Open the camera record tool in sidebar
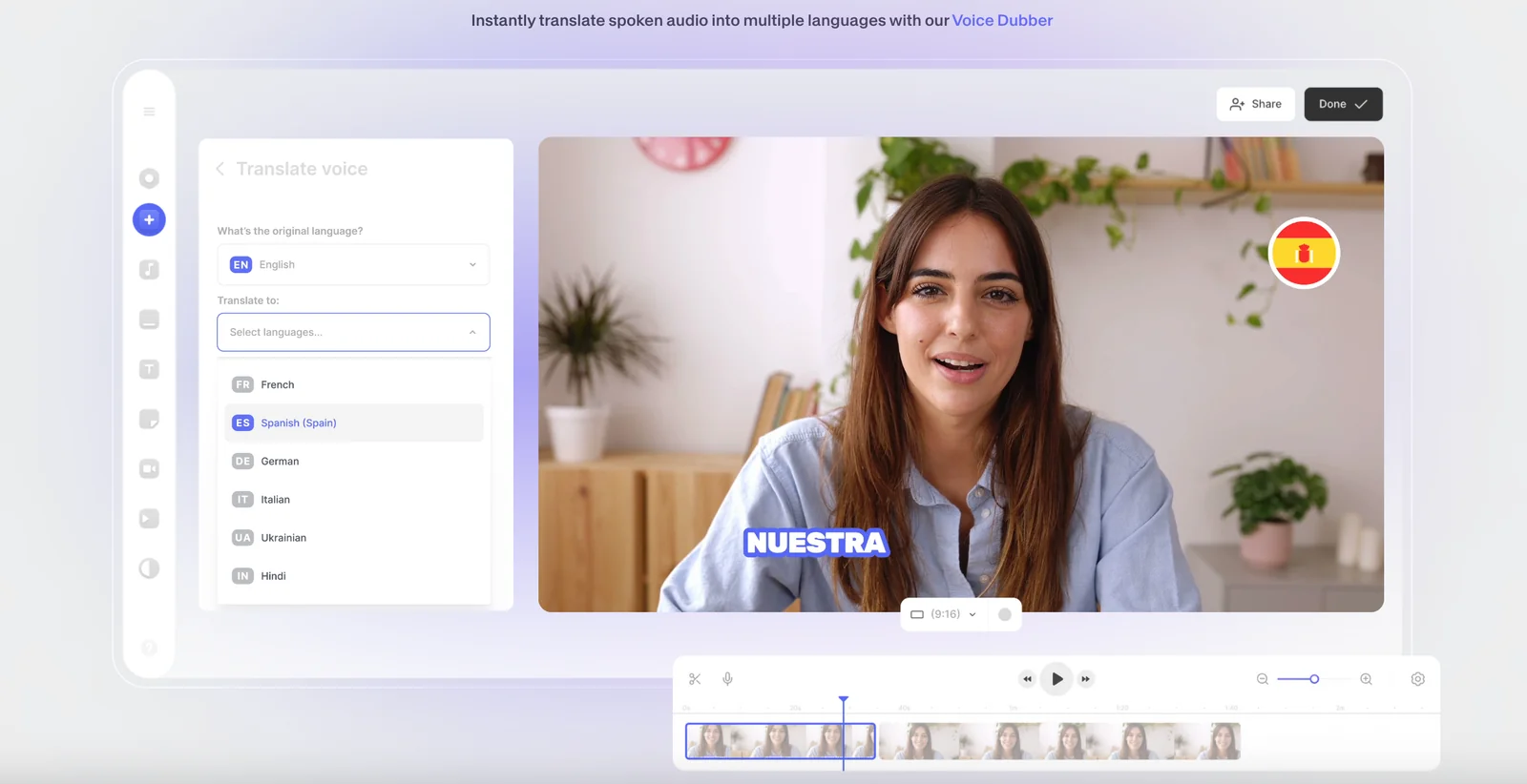The width and height of the screenshot is (1527, 784). click(x=149, y=468)
